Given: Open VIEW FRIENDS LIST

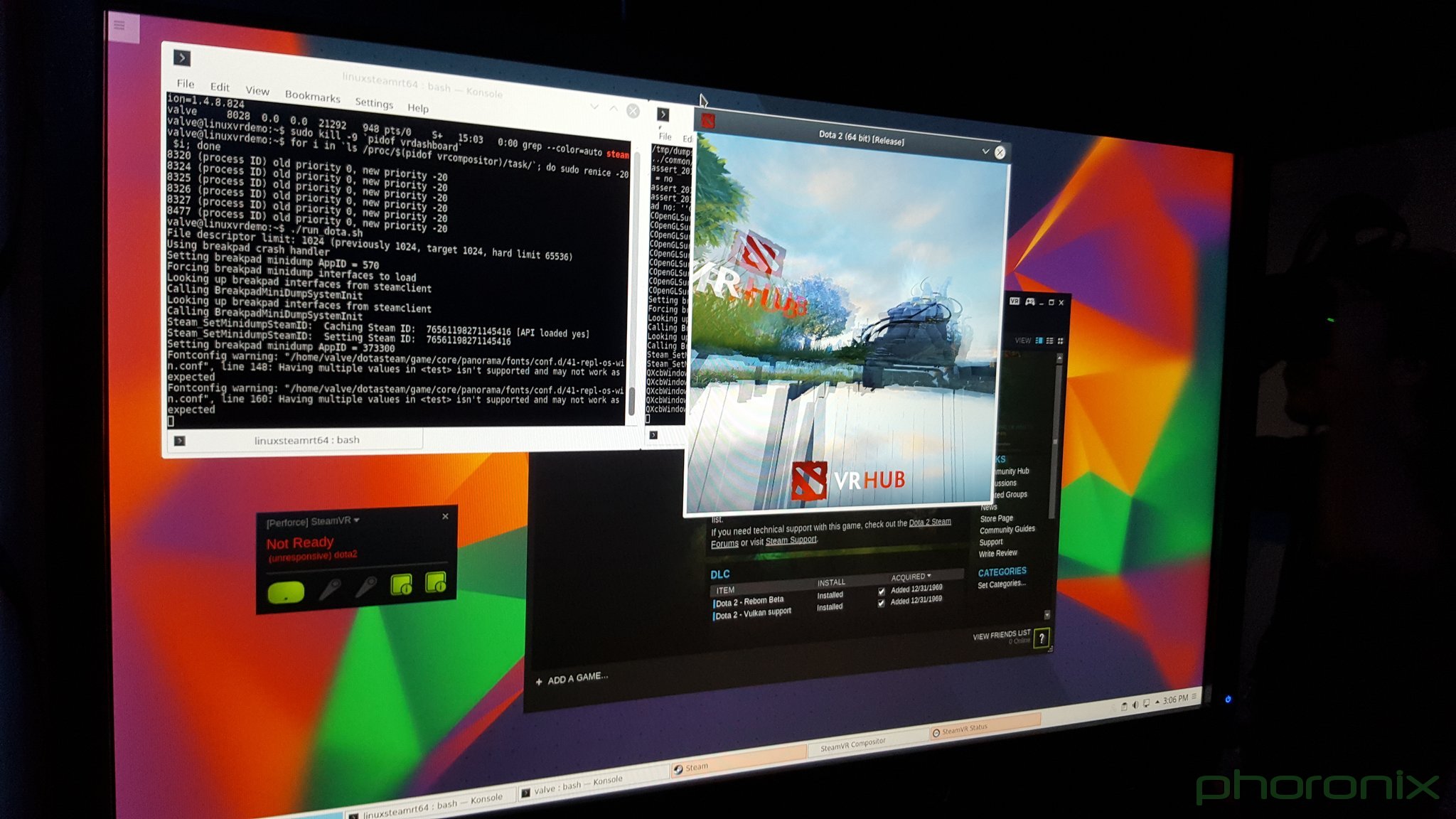Looking at the screenshot, I should coord(1001,635).
